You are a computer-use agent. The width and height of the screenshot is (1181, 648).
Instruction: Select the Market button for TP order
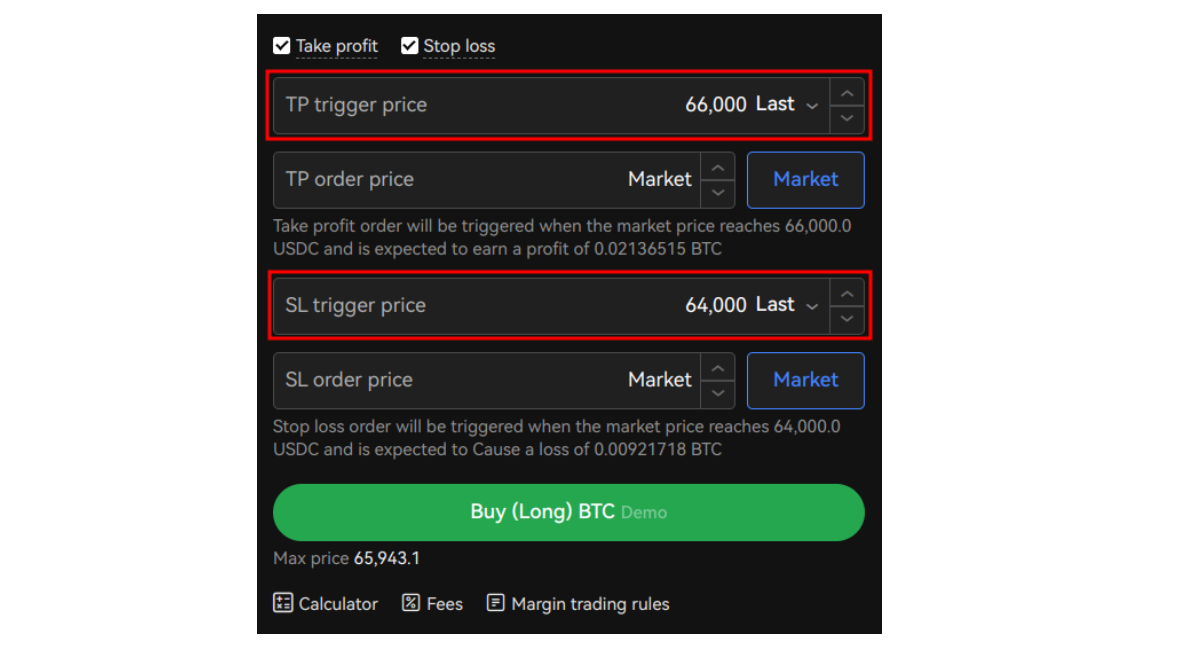click(x=805, y=180)
